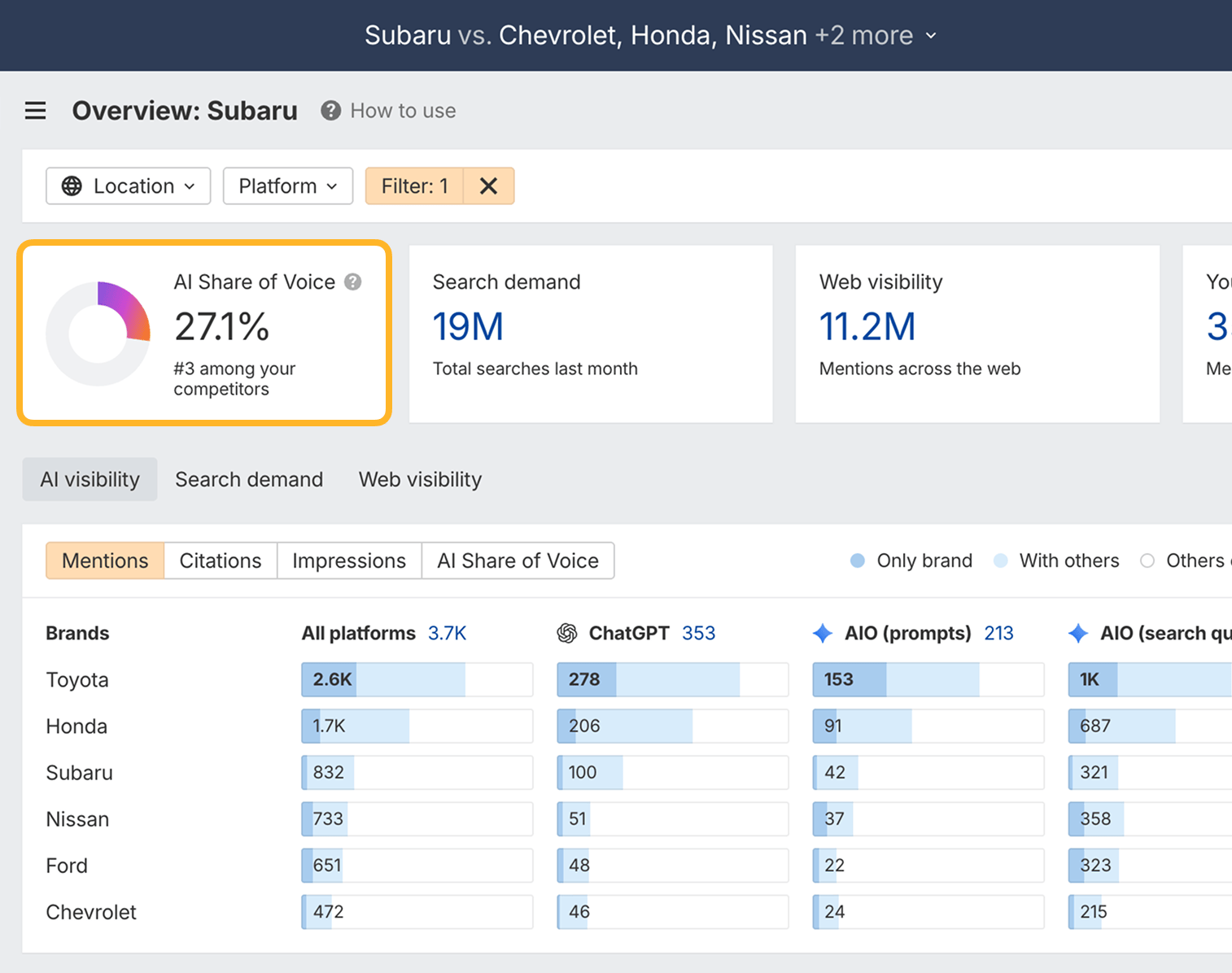Click Toyota's AIO search bar showing 1K
Viewport: 1232px width, 973px height.
click(1150, 679)
